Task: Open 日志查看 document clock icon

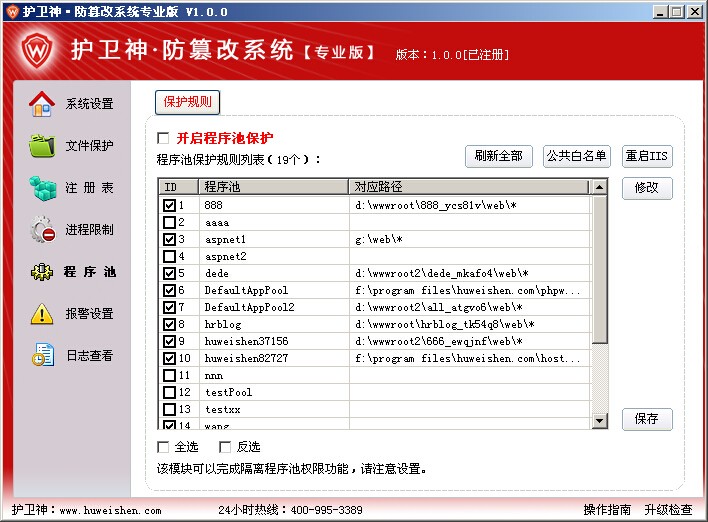Action: click(43, 354)
